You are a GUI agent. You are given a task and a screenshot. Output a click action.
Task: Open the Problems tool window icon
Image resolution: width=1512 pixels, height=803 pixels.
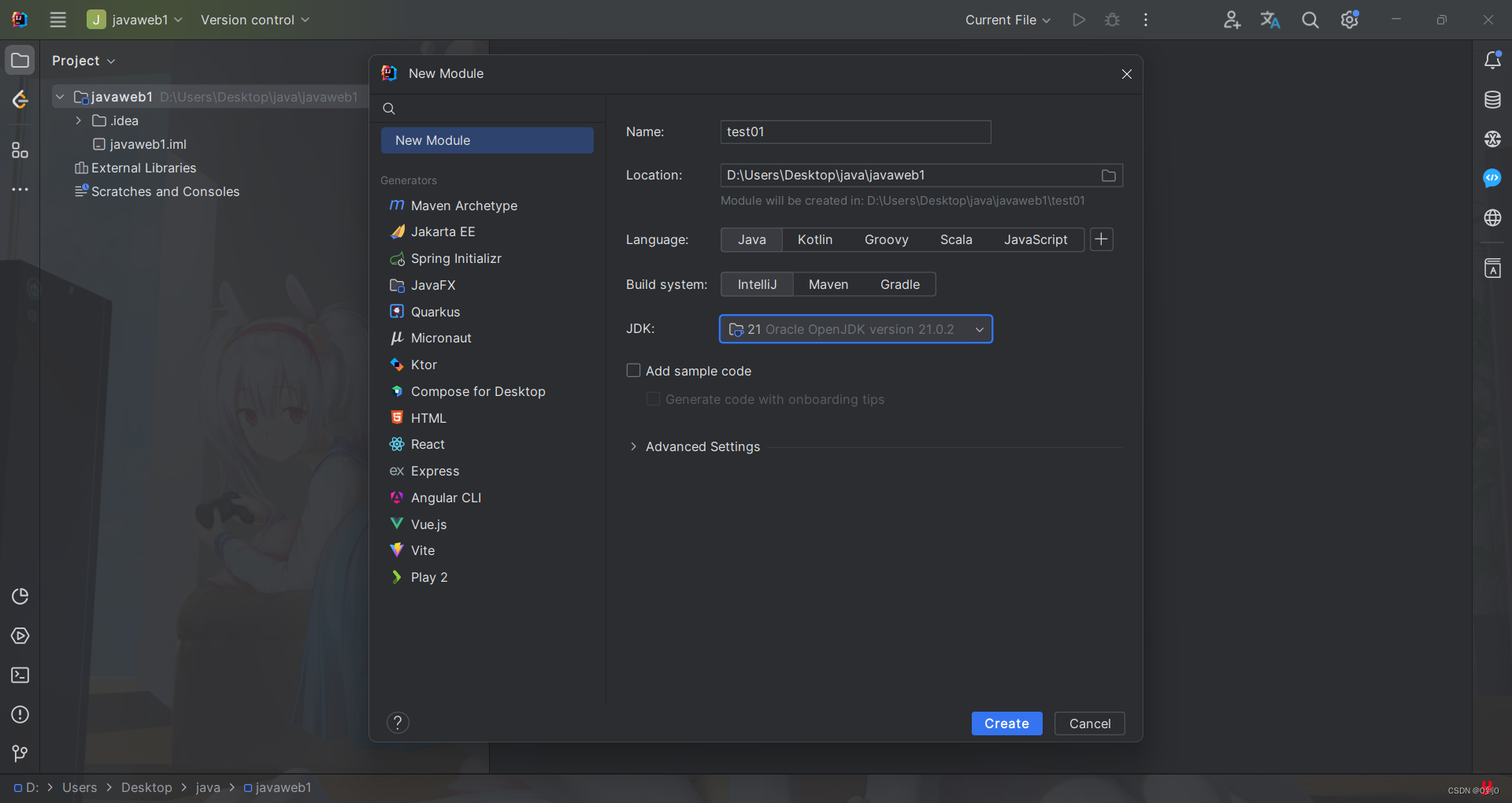20,714
